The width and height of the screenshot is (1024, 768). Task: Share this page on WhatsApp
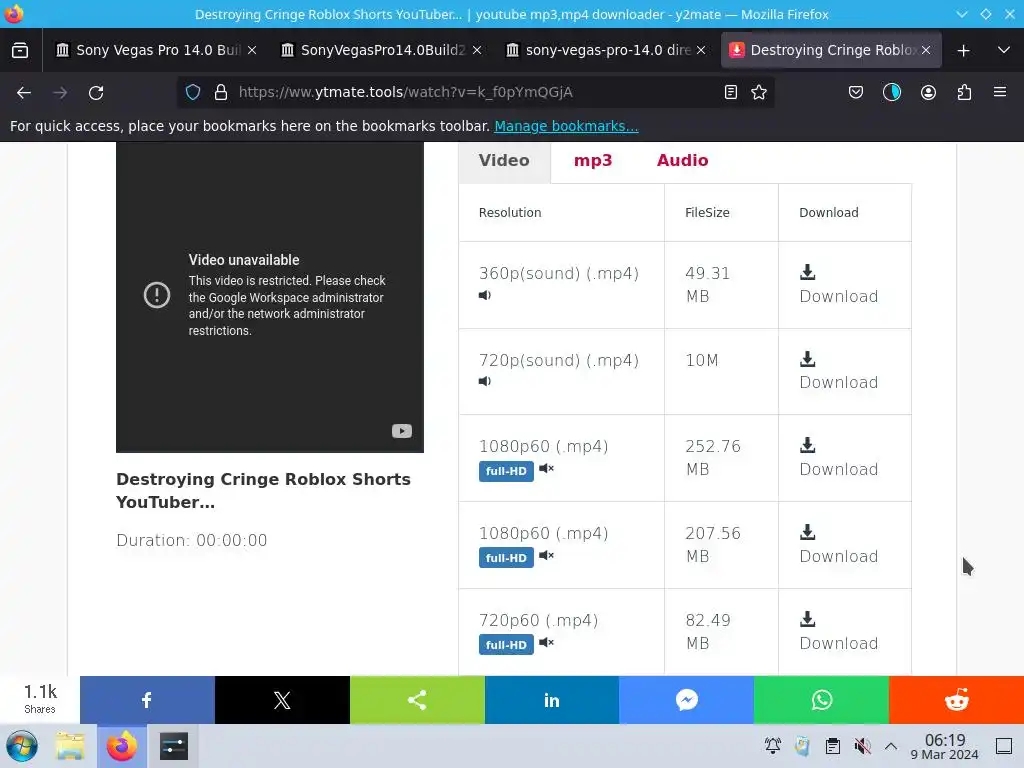(822, 700)
